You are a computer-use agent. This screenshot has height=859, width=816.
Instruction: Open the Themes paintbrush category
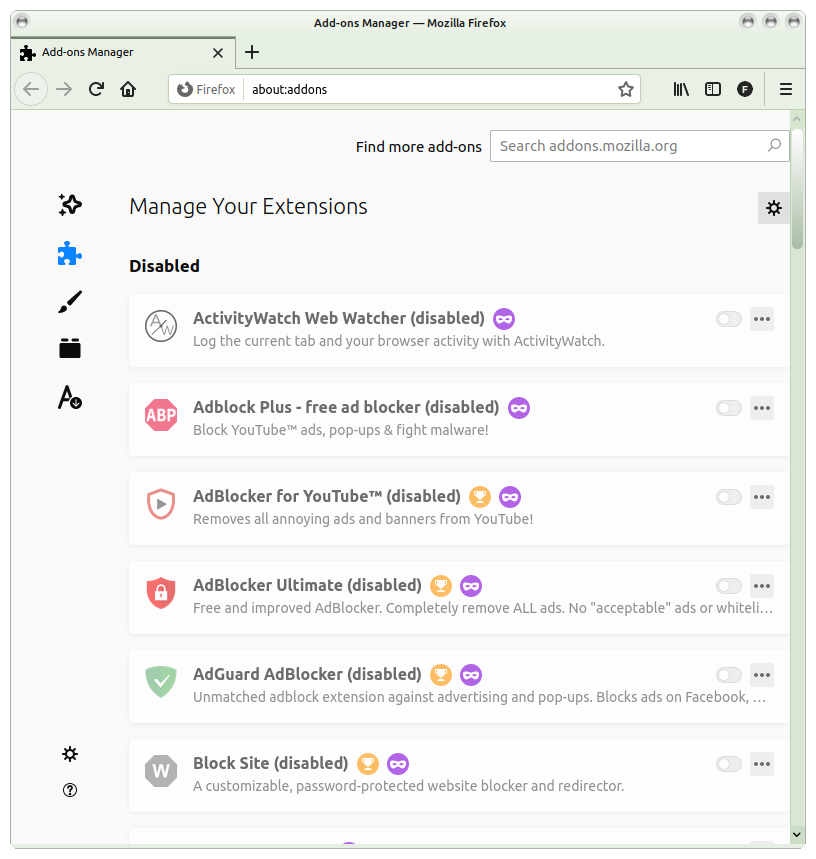[70, 302]
